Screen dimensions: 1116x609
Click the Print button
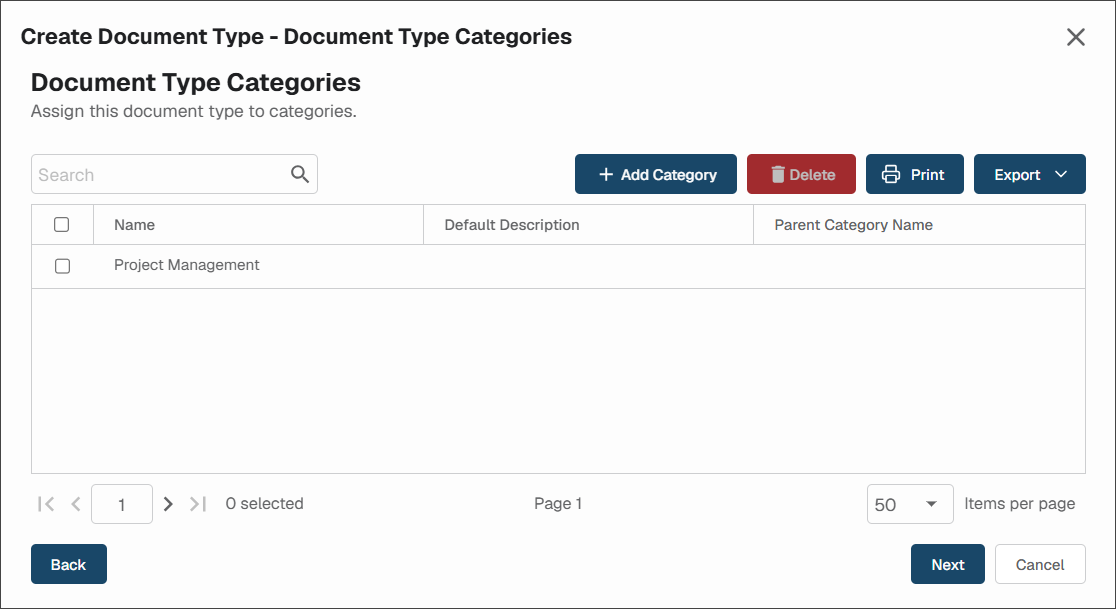(x=915, y=174)
